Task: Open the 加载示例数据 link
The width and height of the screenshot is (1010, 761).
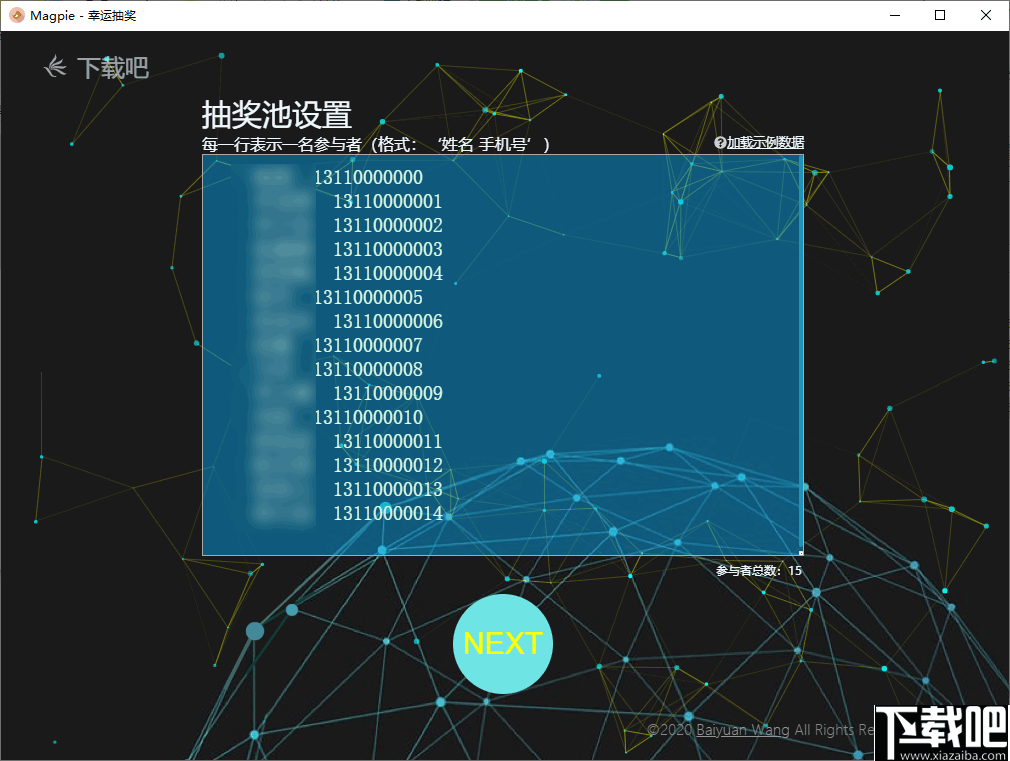Action: point(765,142)
